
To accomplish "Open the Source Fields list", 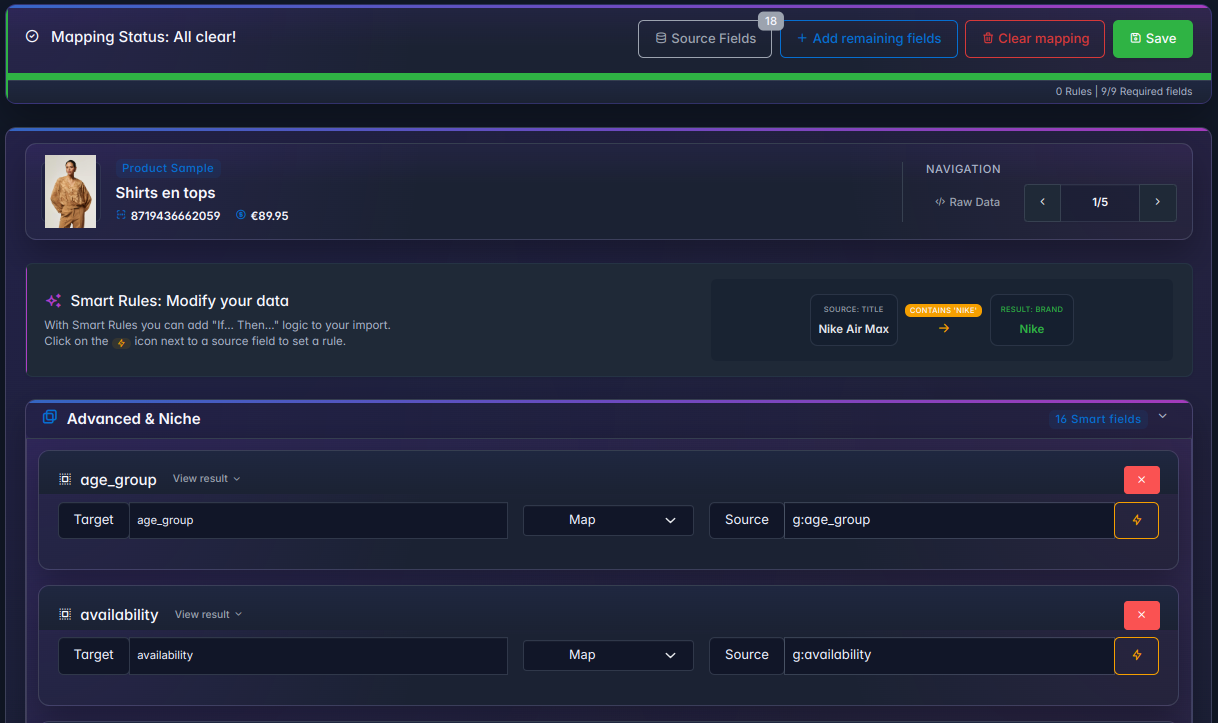I will (705, 39).
